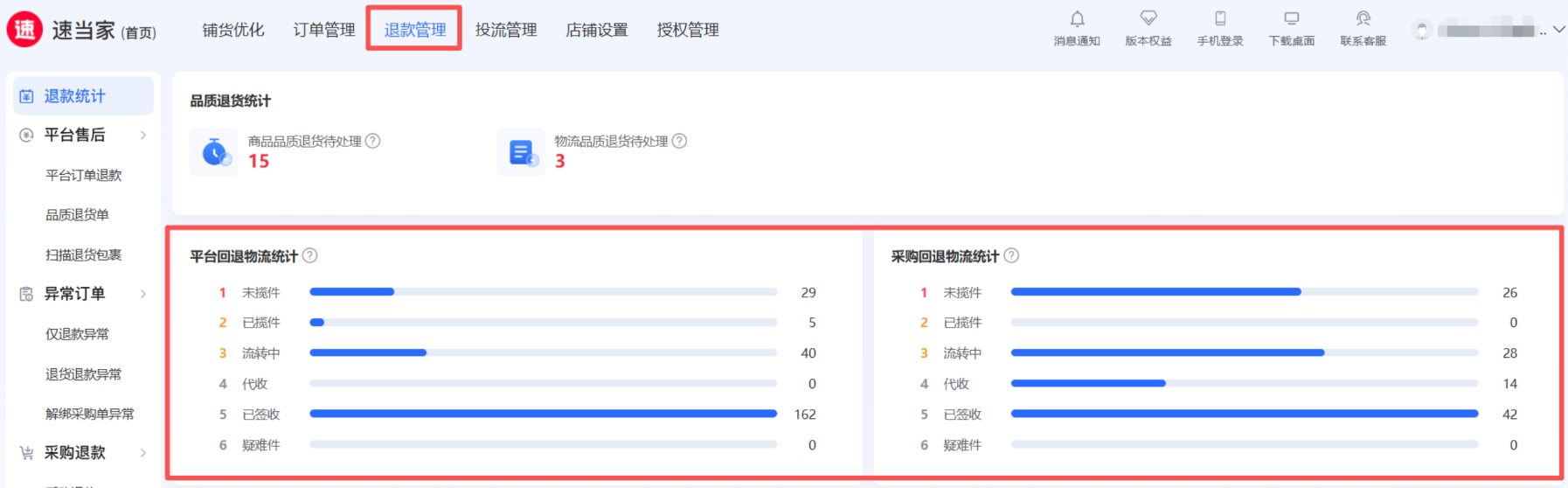The width and height of the screenshot is (1568, 488).
Task: Click the 下载桌面 monitor icon
Action: pyautogui.click(x=1291, y=19)
